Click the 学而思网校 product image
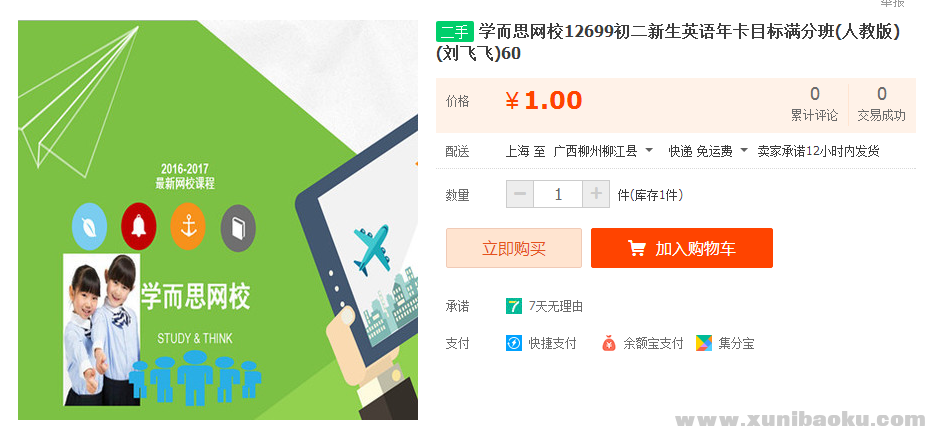The width and height of the screenshot is (928, 432). [x=218, y=220]
